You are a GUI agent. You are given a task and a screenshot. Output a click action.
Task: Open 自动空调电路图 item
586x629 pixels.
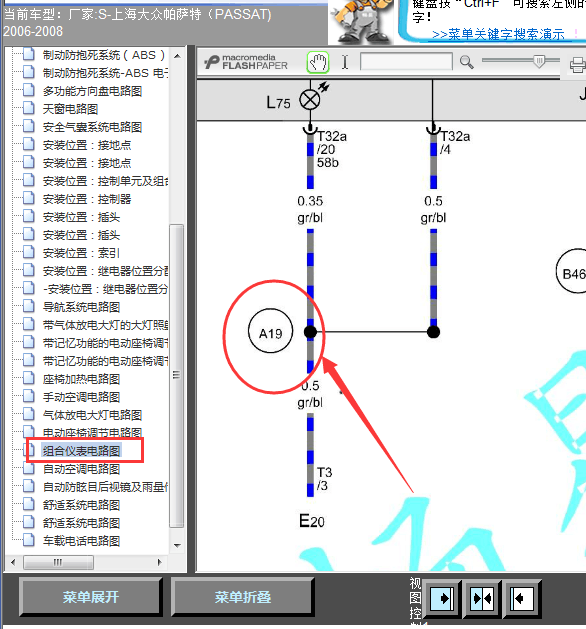pos(82,469)
